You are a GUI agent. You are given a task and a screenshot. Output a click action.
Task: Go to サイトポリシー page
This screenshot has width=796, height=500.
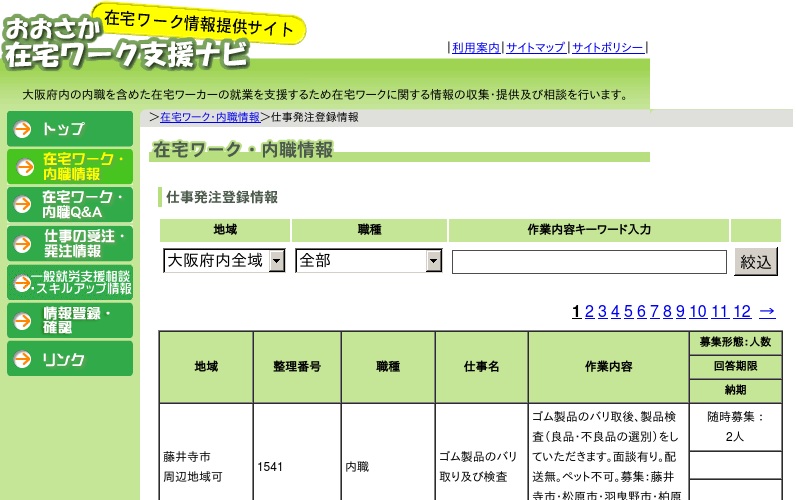[x=608, y=47]
